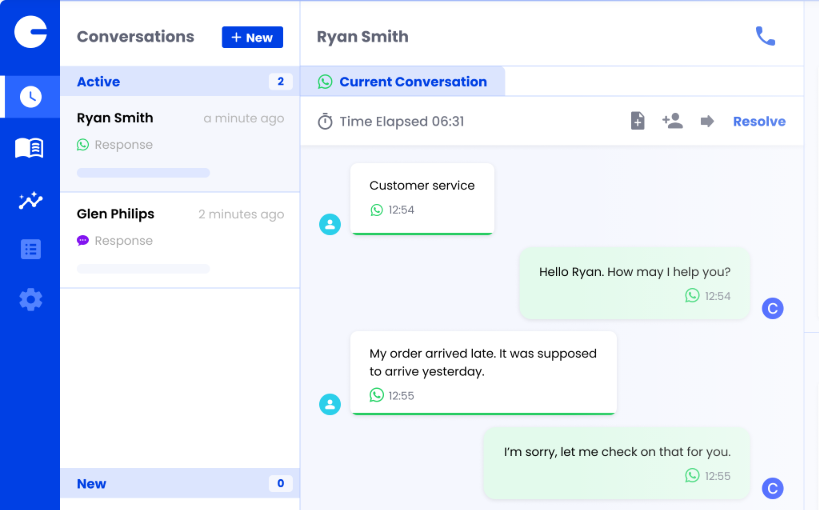Click Response label under Ryan Smith
819x510 pixels.
click(x=124, y=145)
